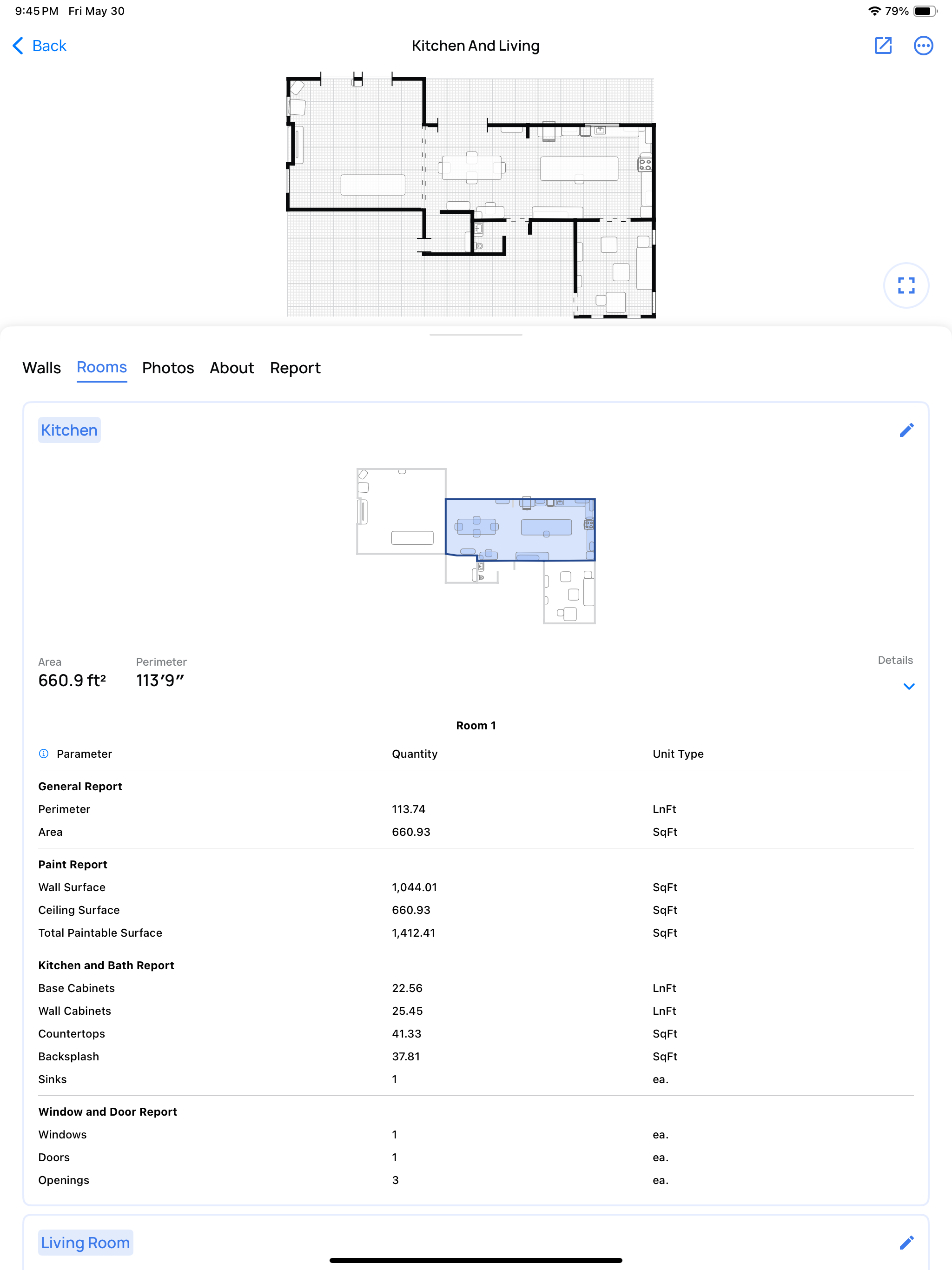Tap the Kitchen room label
The image size is (952, 1270).
point(69,430)
